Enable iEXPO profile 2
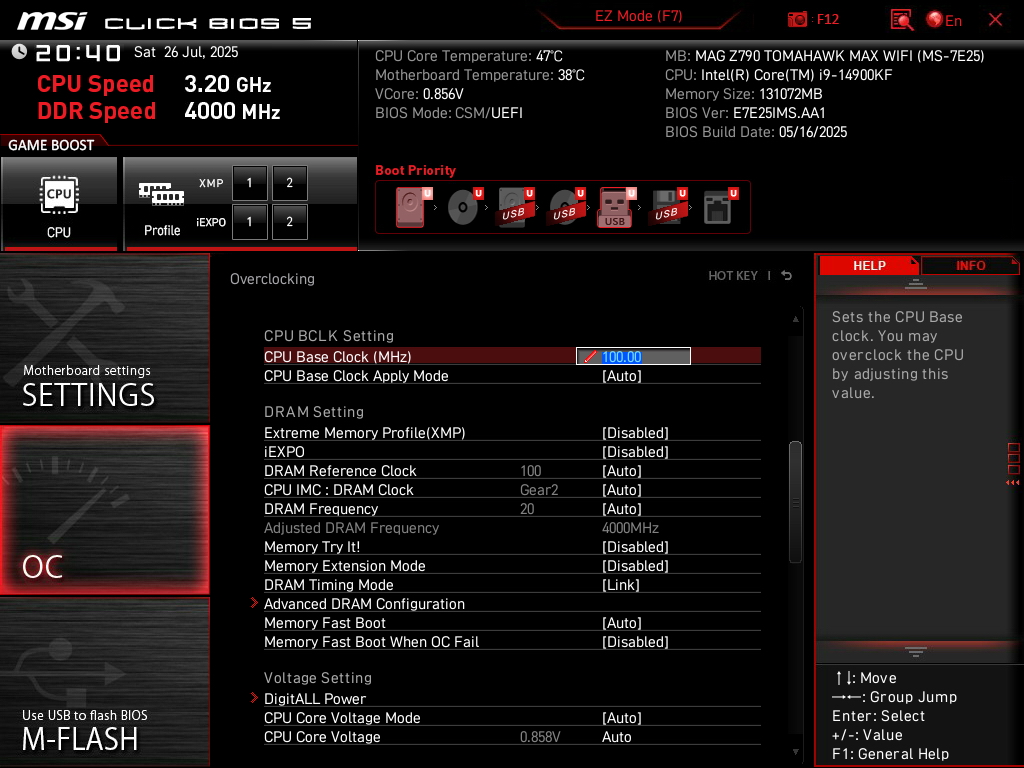 [x=289, y=222]
